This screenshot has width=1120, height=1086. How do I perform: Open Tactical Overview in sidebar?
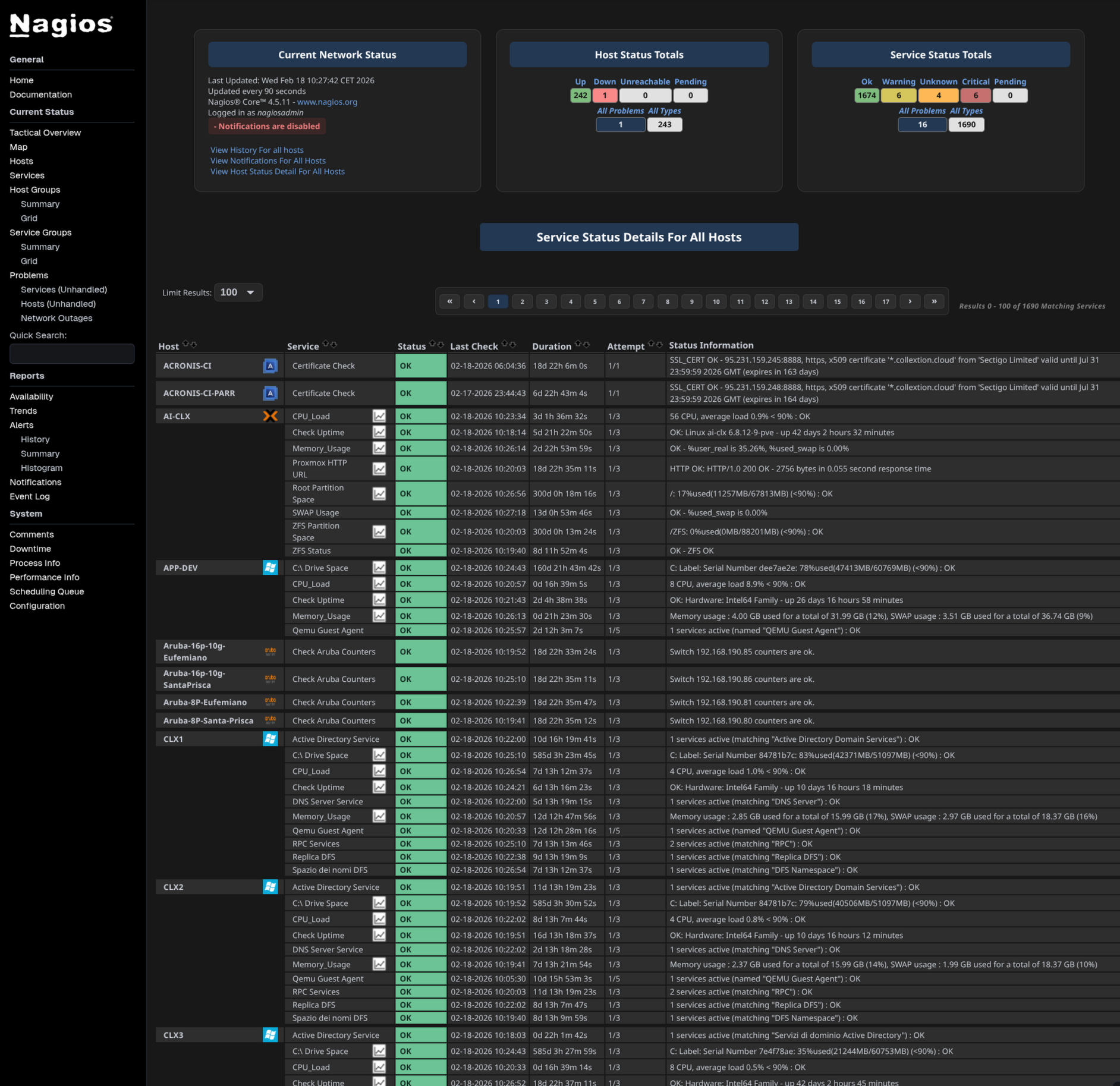(x=45, y=133)
